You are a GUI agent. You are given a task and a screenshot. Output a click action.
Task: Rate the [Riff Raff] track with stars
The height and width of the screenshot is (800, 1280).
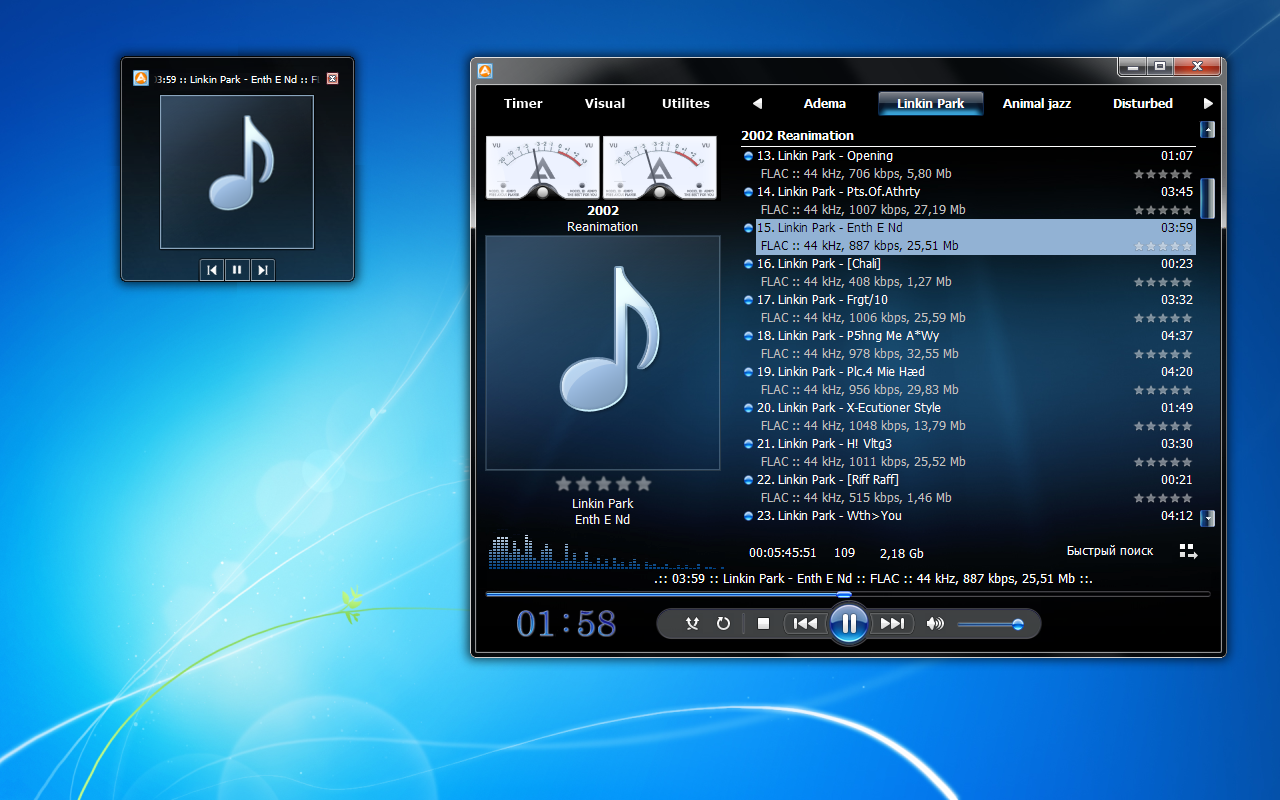pos(1163,498)
